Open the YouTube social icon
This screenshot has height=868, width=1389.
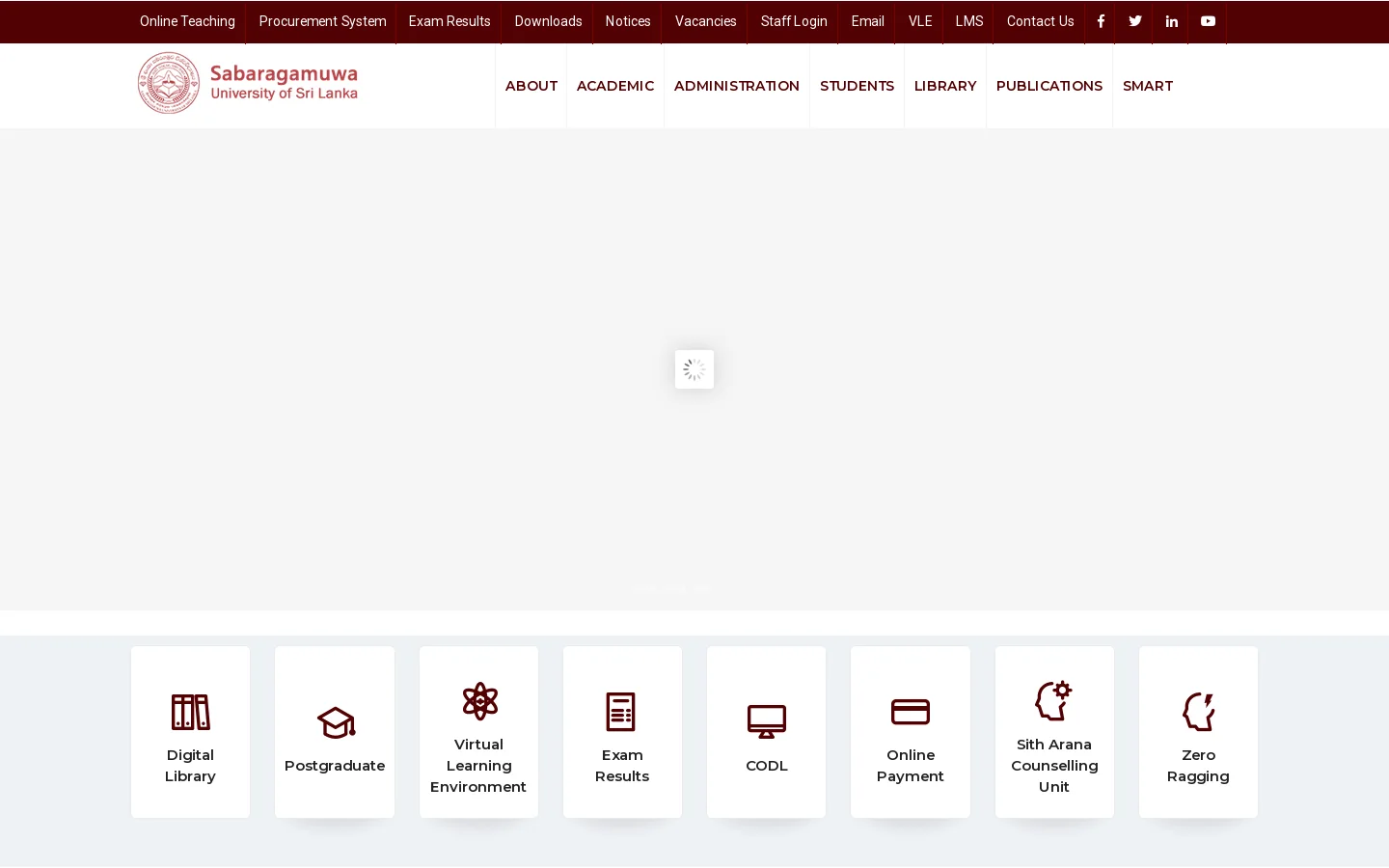point(1208,21)
